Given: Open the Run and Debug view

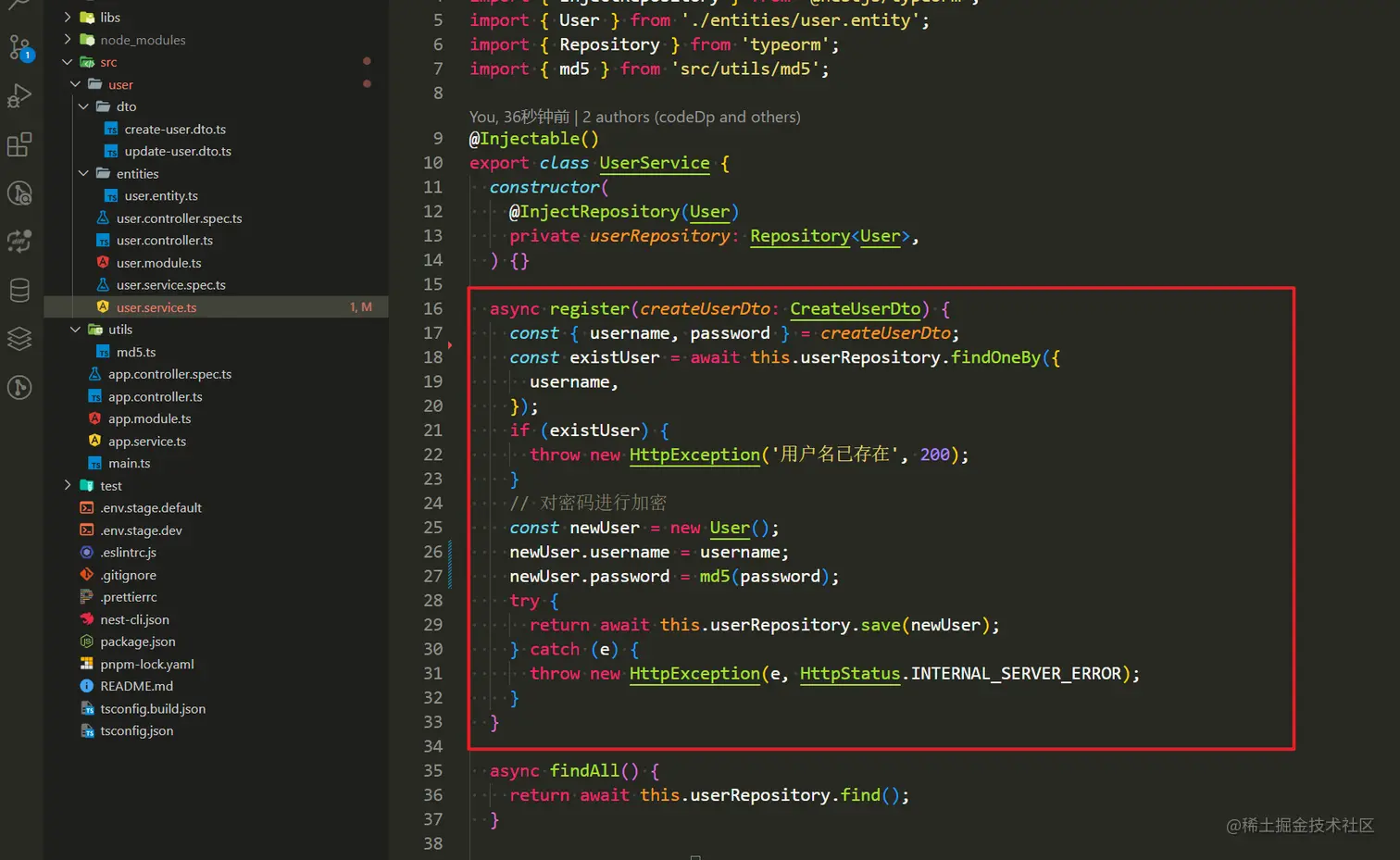Looking at the screenshot, I should (20, 95).
